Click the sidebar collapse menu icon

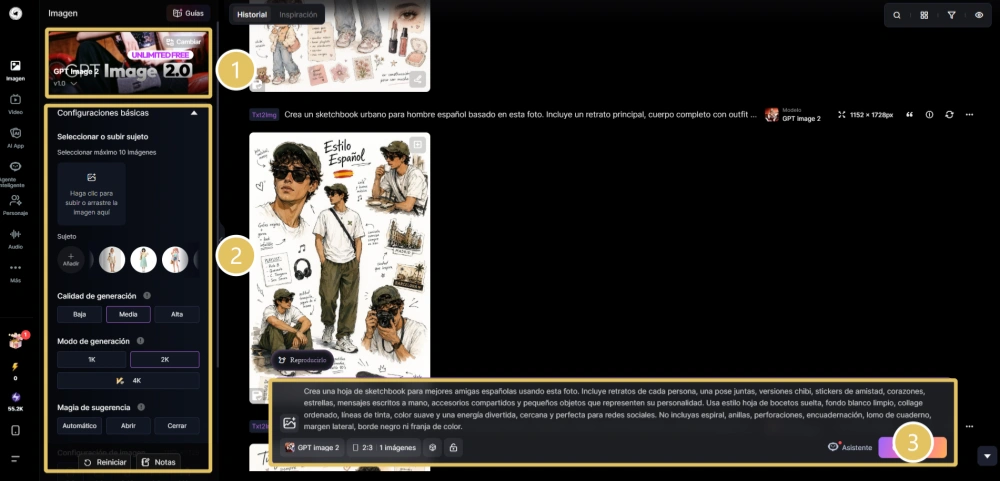pos(15,458)
